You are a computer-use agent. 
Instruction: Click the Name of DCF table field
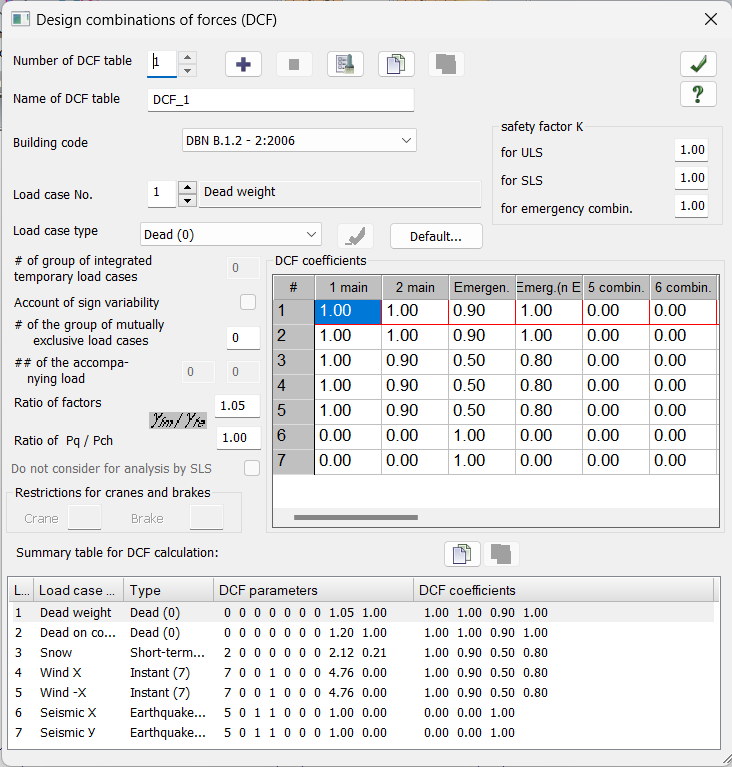tap(280, 100)
